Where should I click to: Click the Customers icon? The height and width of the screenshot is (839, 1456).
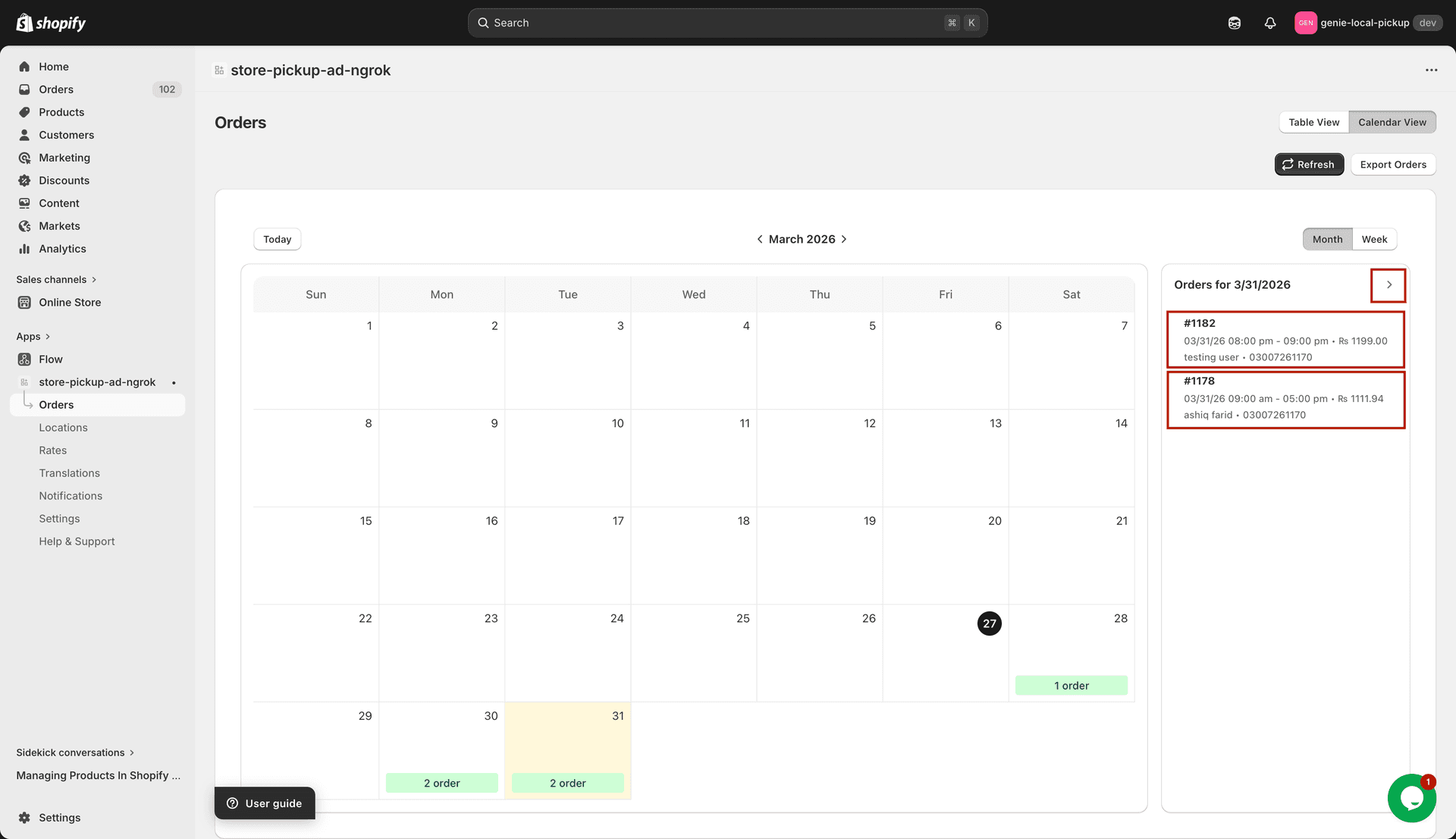pos(25,134)
